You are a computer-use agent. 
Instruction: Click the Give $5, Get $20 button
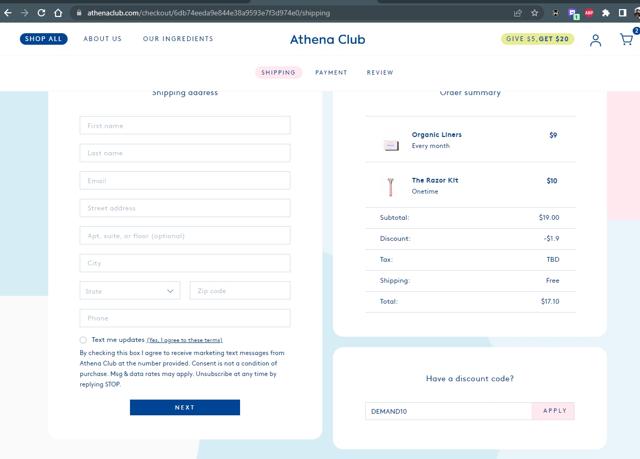538,39
